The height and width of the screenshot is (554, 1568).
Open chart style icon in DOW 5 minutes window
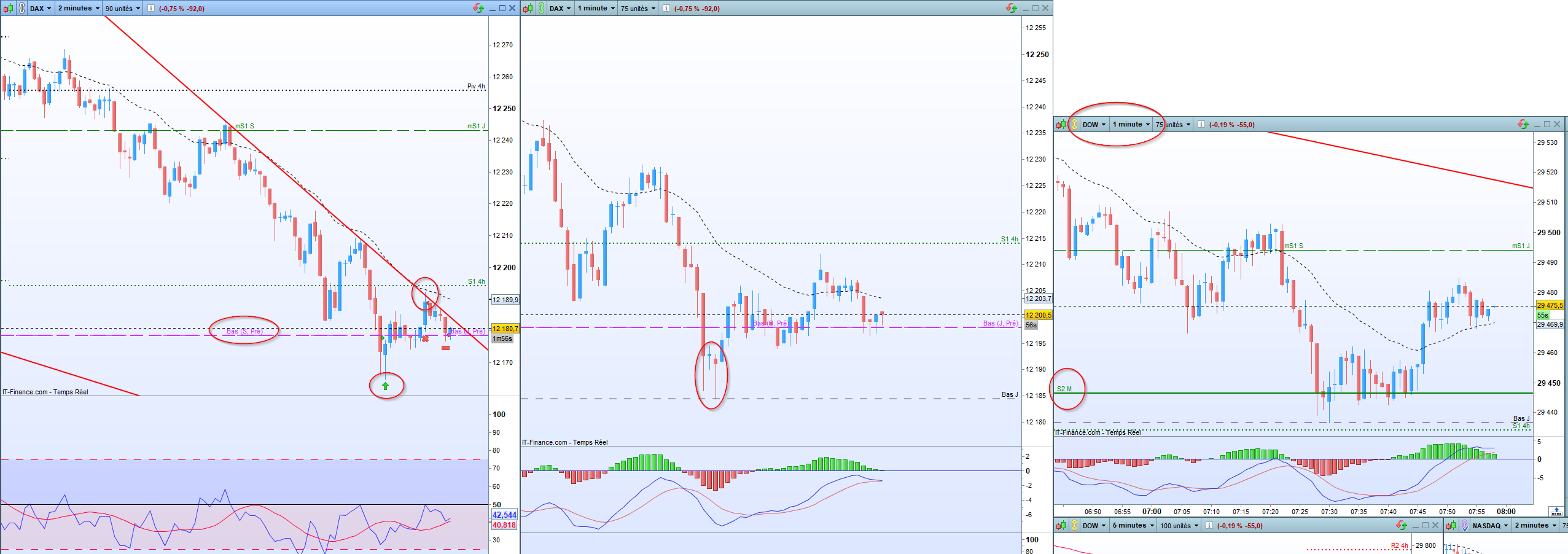[x=1061, y=526]
